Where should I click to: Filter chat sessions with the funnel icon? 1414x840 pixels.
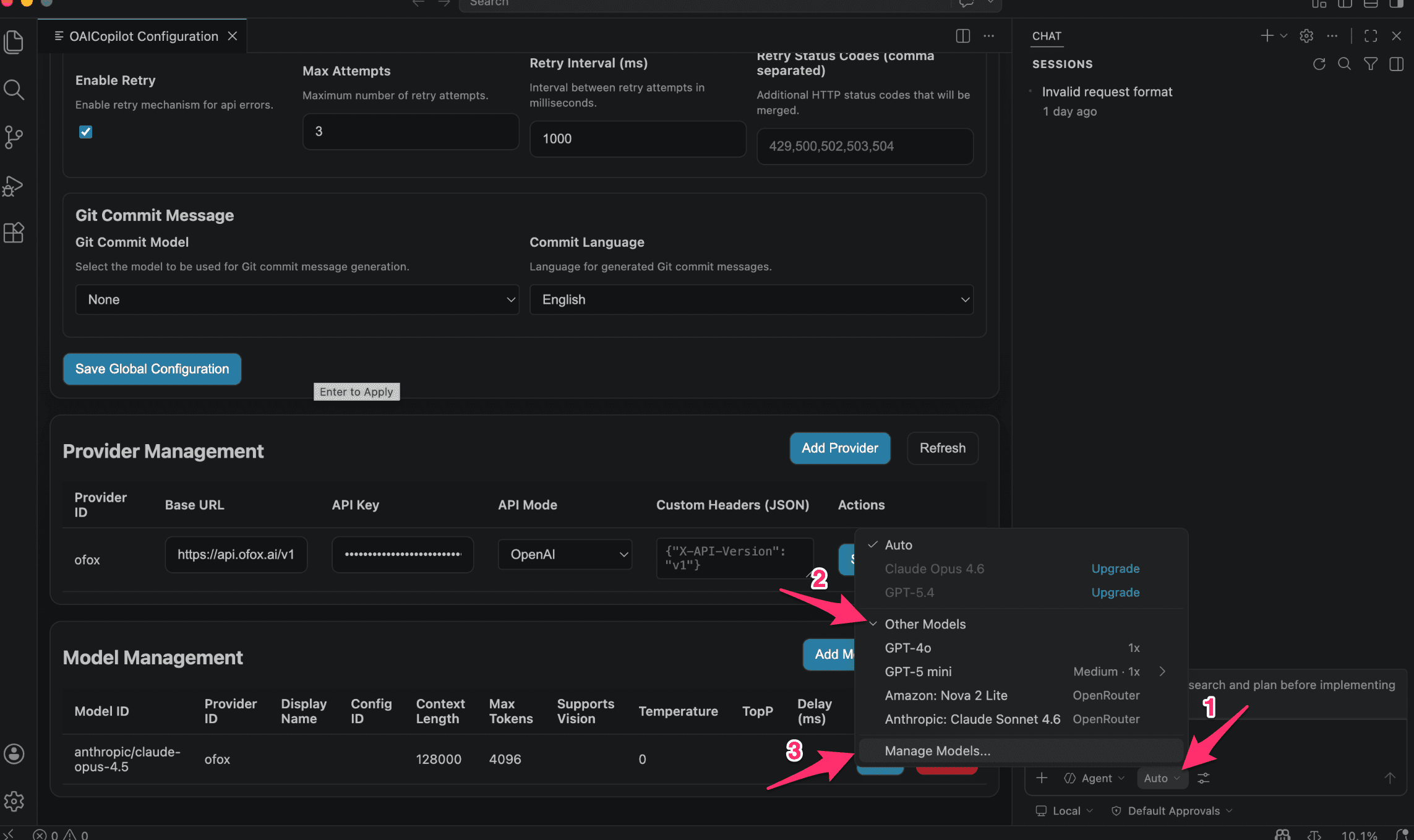pyautogui.click(x=1370, y=64)
